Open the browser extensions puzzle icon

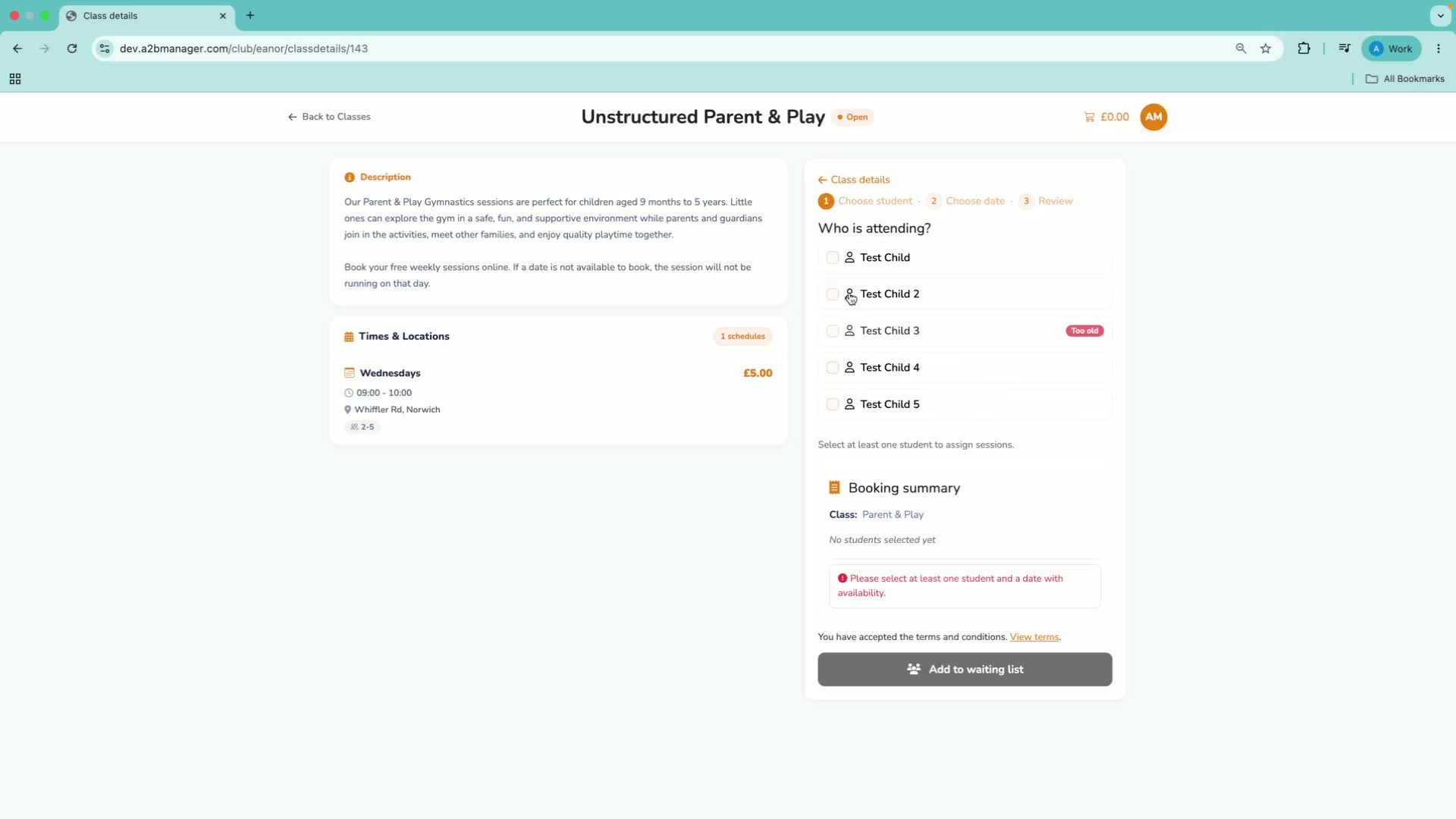[x=1304, y=49]
